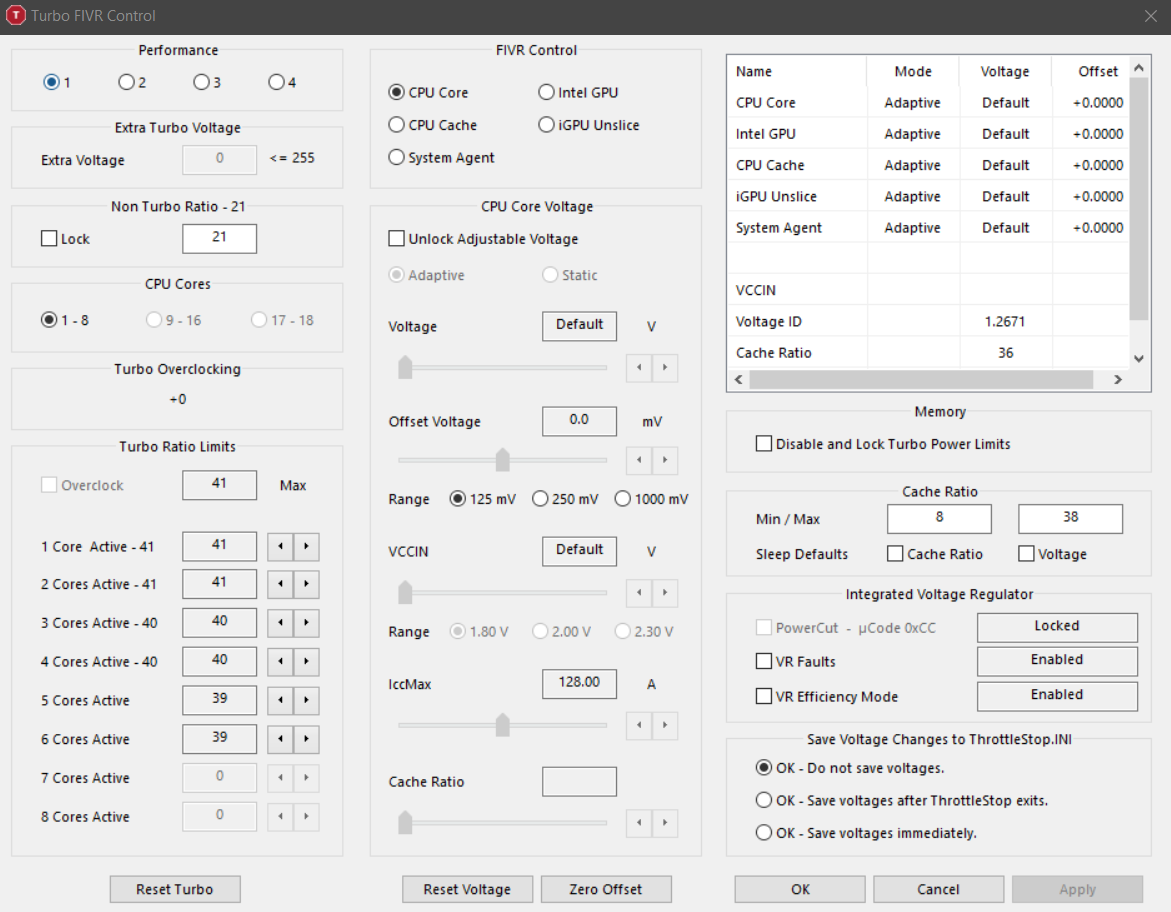Nudge Offset Voltage left with arrow
This screenshot has height=912, width=1171.
639,459
